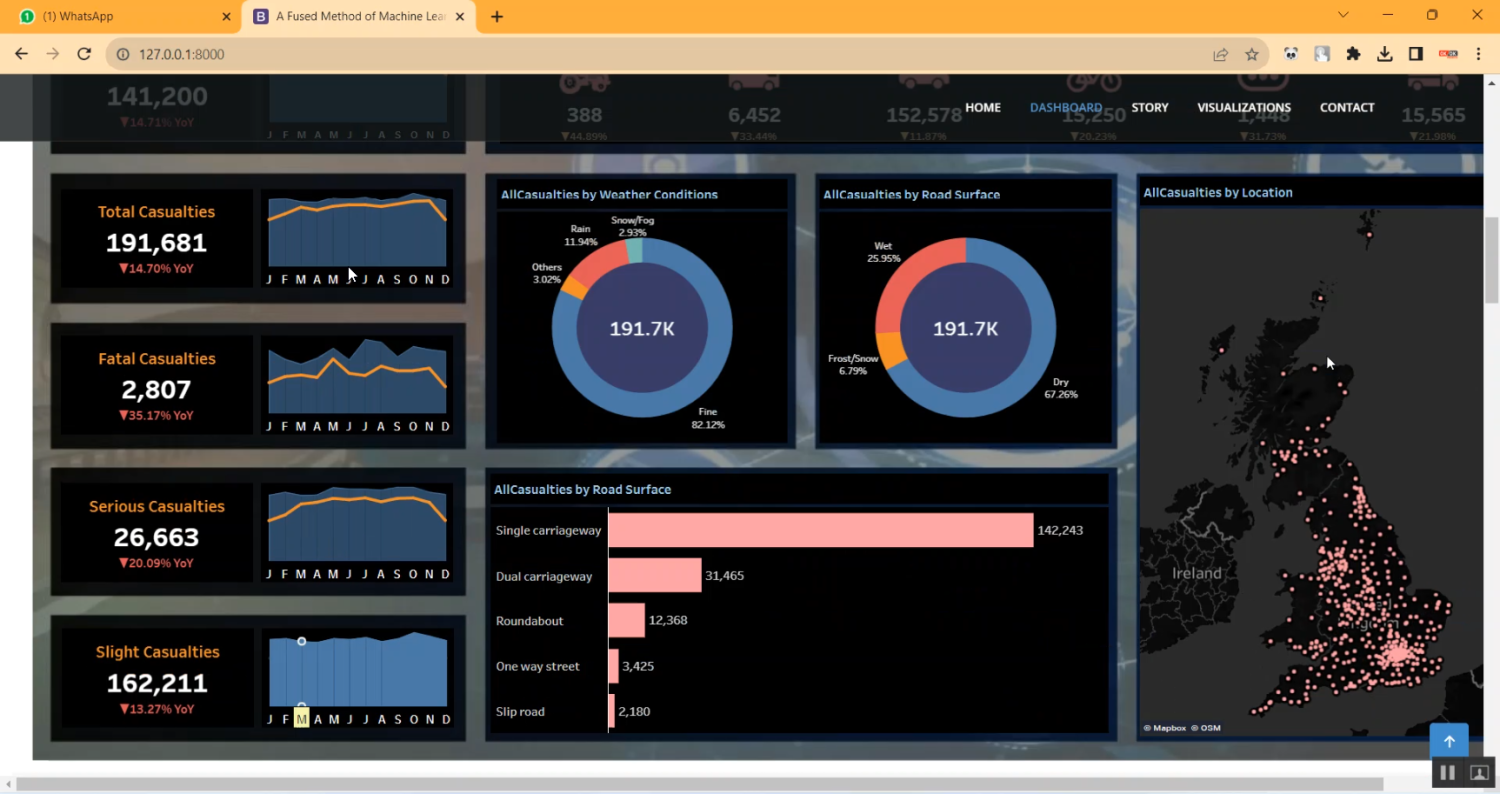Viewport: 1500px width, 794px height.
Task: Click the horizontal scrollbar at page bottom
Action: click(700, 784)
